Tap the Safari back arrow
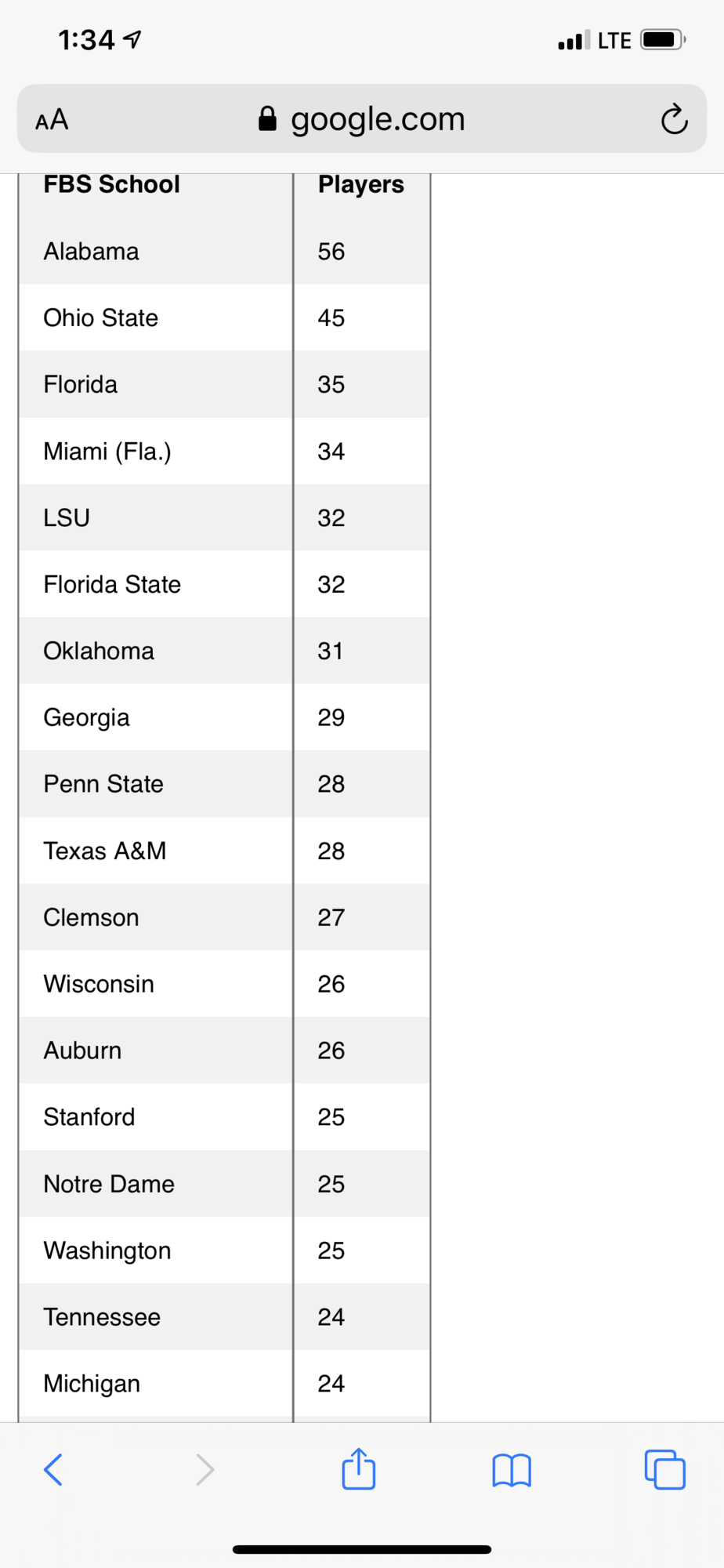 point(53,1470)
